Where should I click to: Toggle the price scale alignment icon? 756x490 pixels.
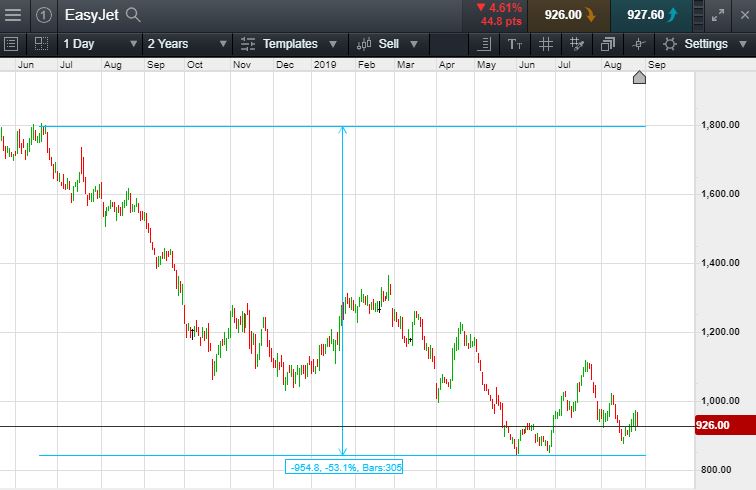pos(484,44)
